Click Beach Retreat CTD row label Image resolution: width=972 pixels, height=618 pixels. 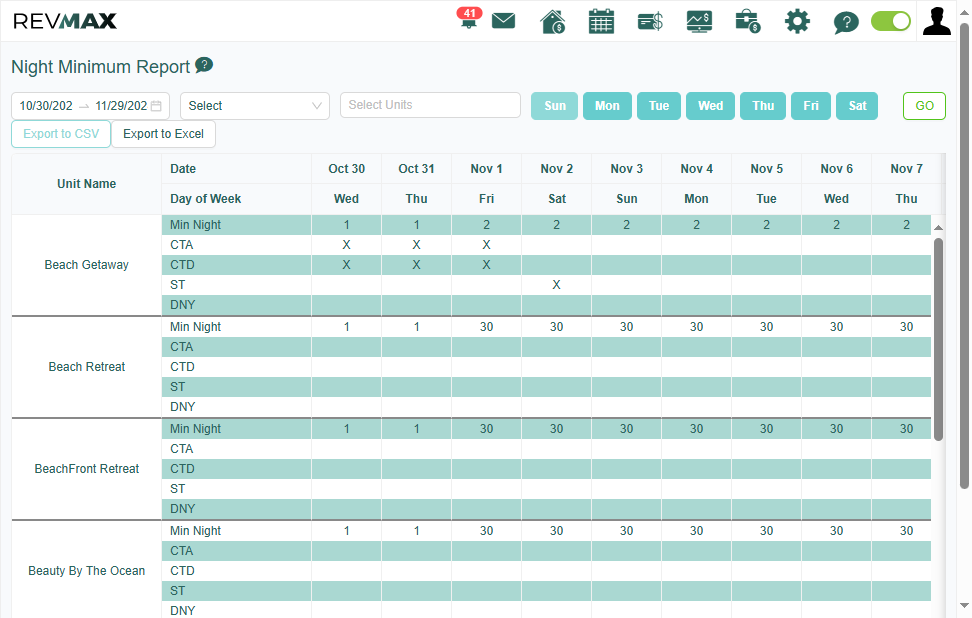tap(182, 367)
